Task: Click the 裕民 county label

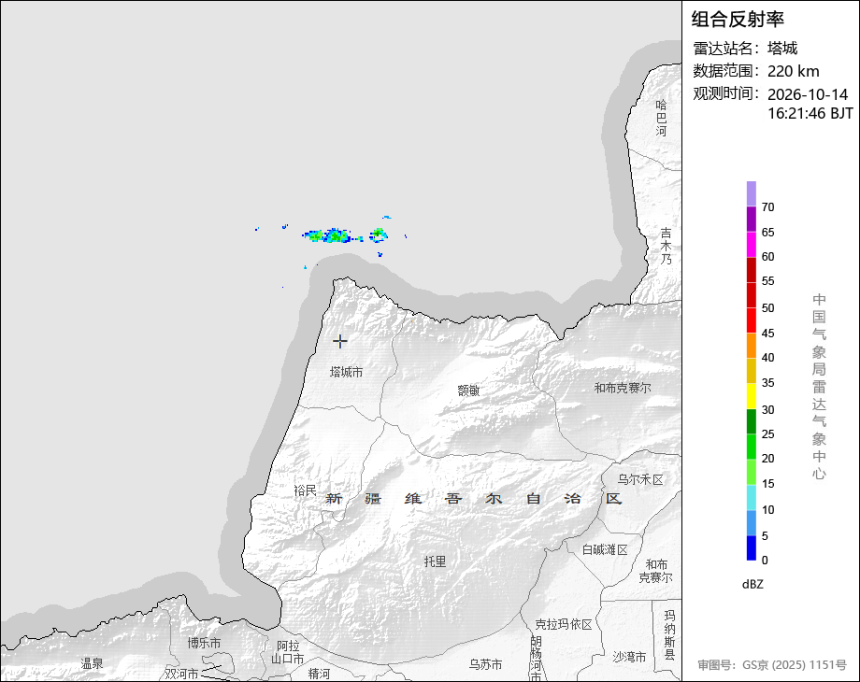Action: 305,491
